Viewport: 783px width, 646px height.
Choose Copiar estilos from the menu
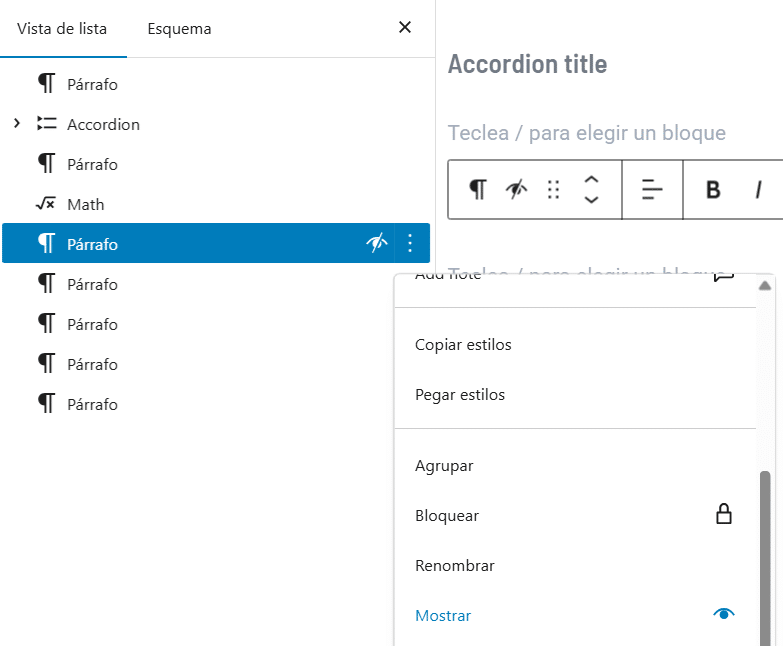pyautogui.click(x=463, y=345)
